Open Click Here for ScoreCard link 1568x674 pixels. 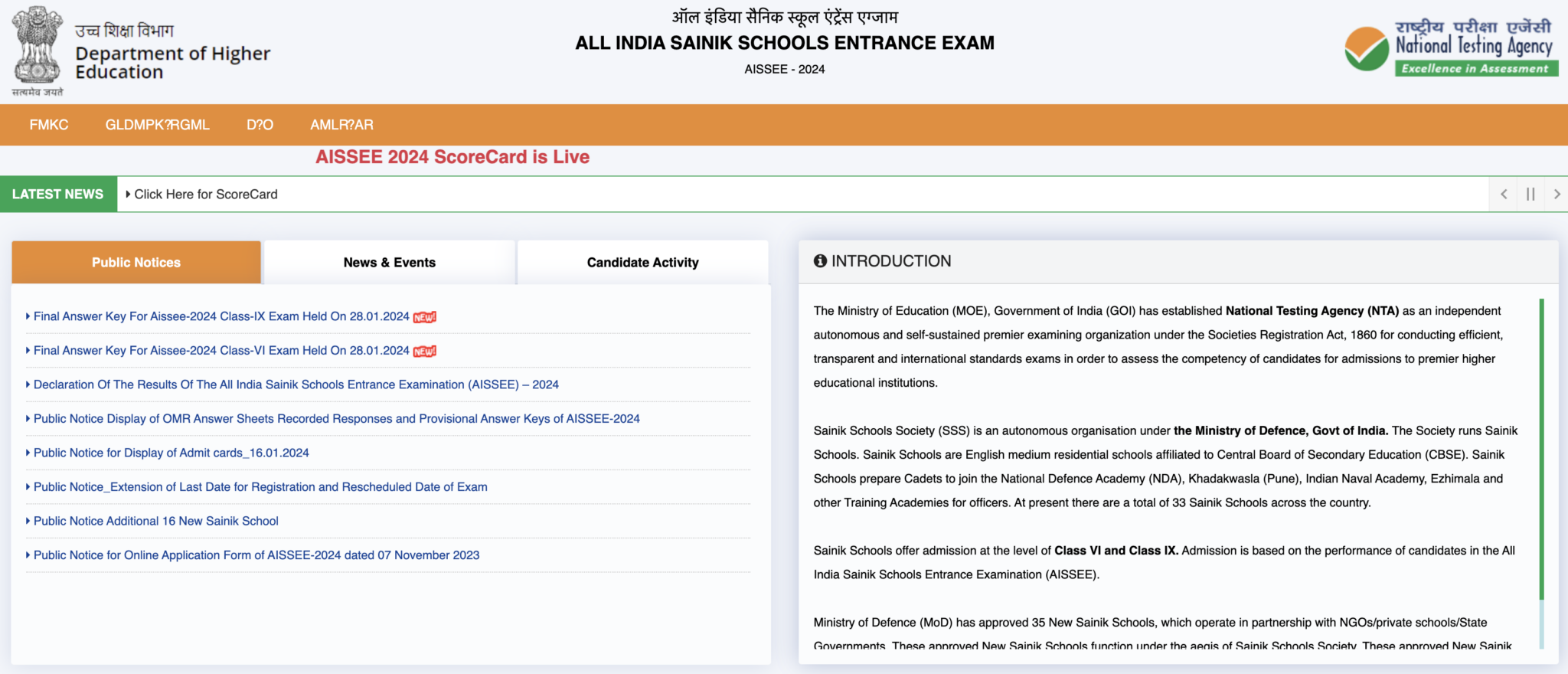coord(206,195)
